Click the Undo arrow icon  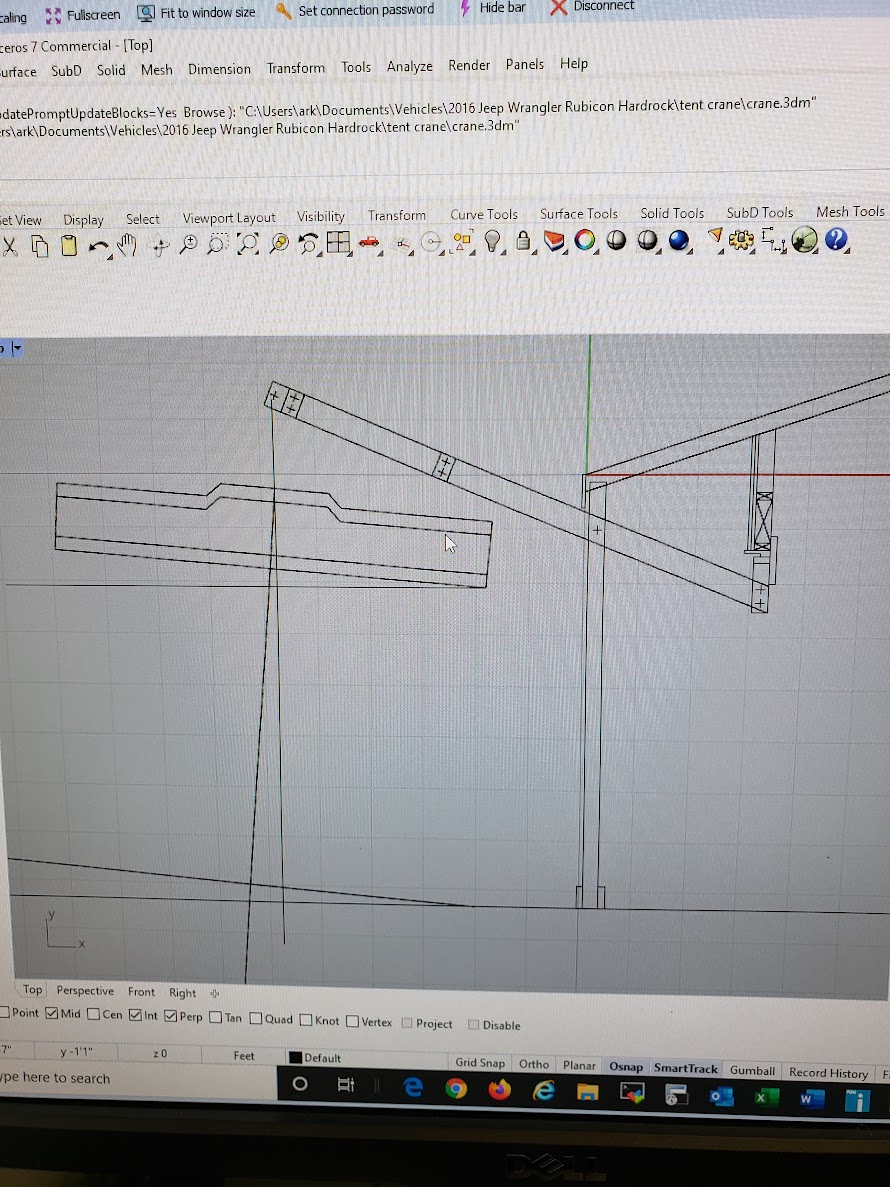98,245
